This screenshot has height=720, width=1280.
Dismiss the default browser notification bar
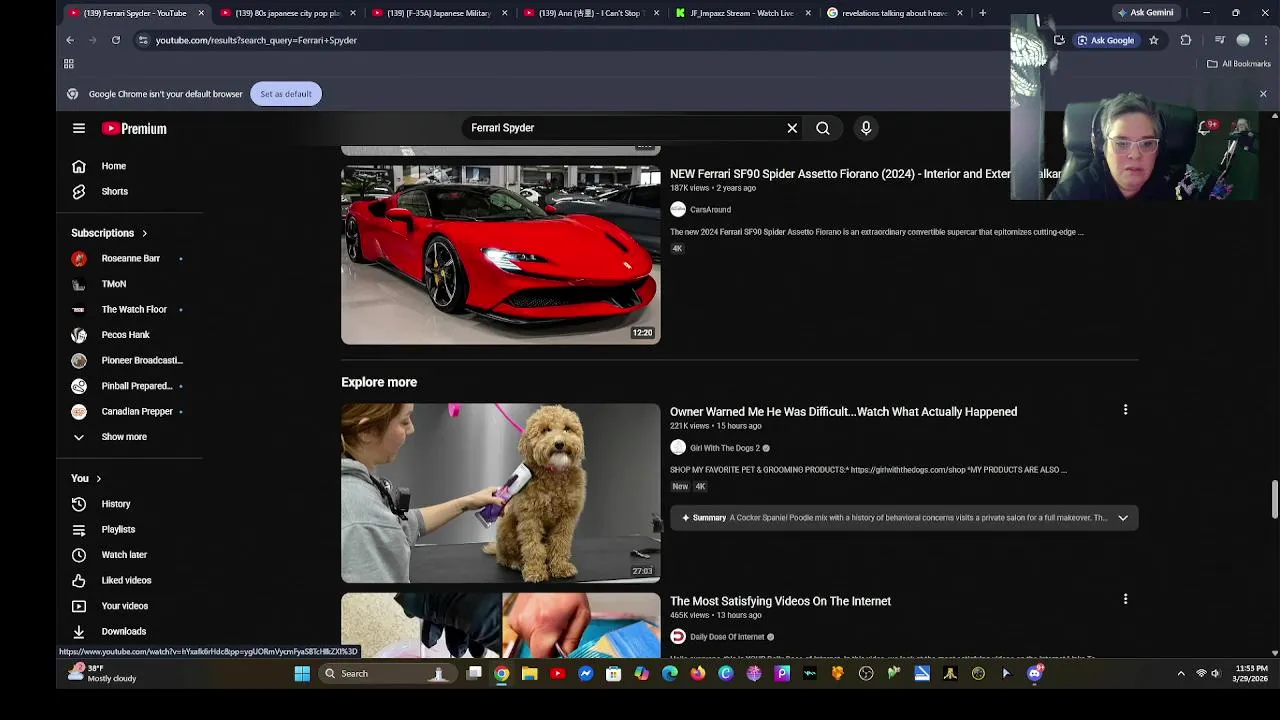click(1263, 94)
